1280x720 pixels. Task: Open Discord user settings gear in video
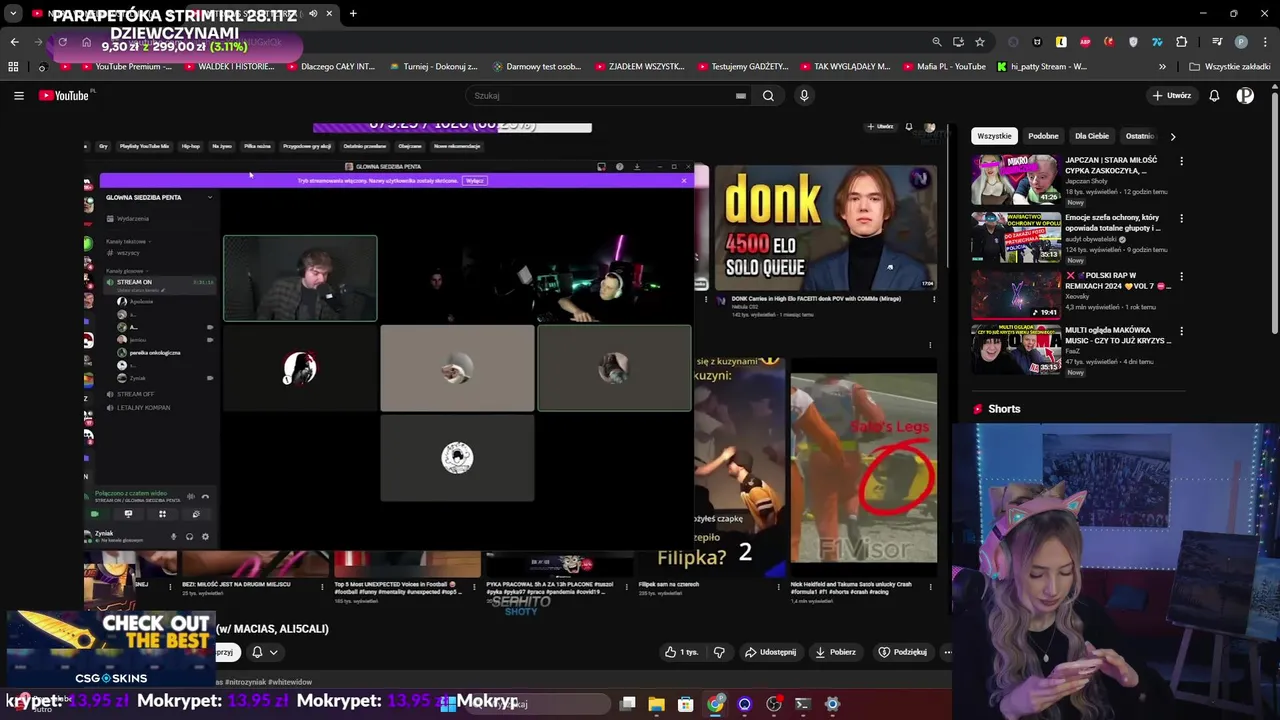click(205, 537)
